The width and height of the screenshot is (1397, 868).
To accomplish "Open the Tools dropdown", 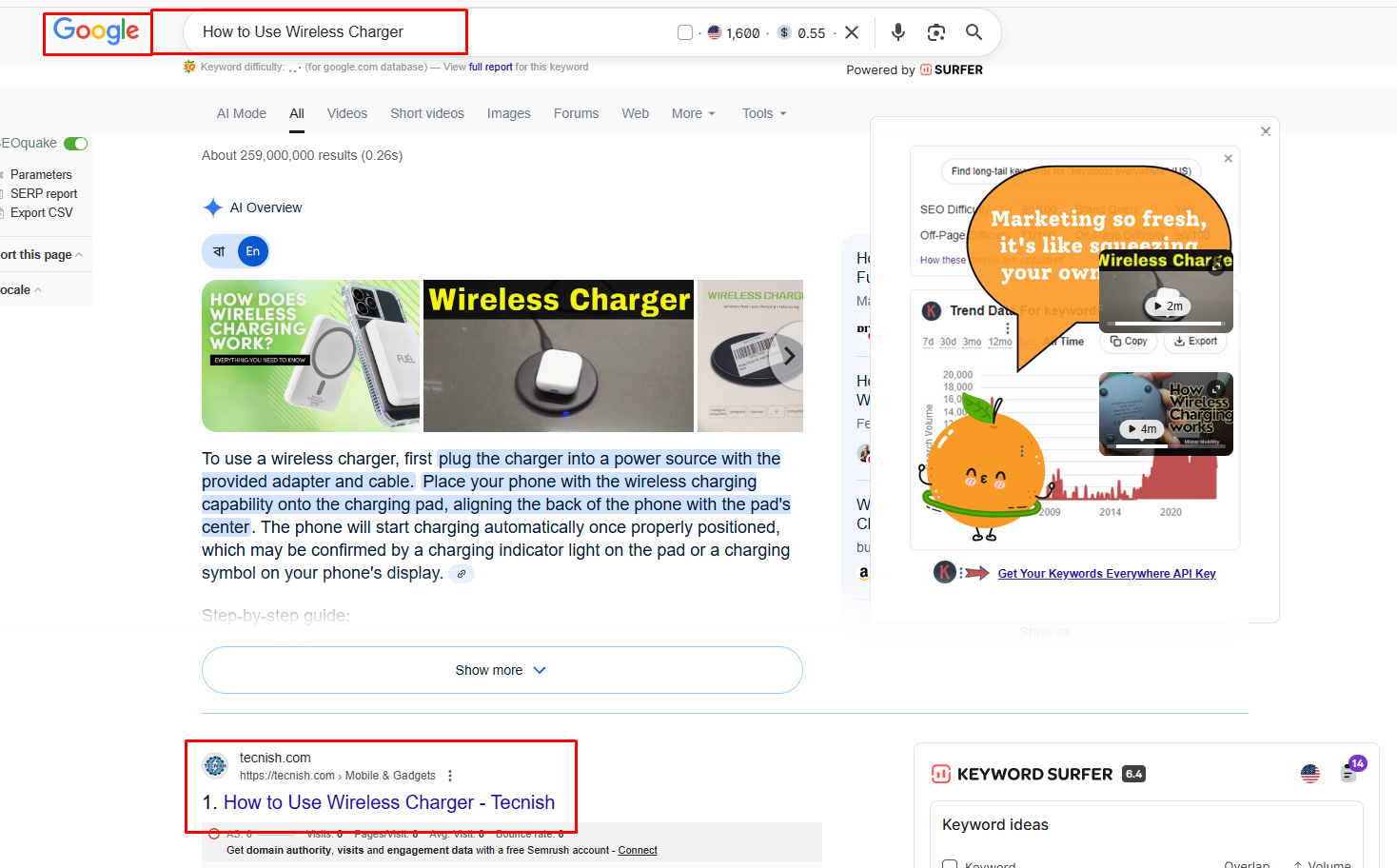I will pos(764,113).
